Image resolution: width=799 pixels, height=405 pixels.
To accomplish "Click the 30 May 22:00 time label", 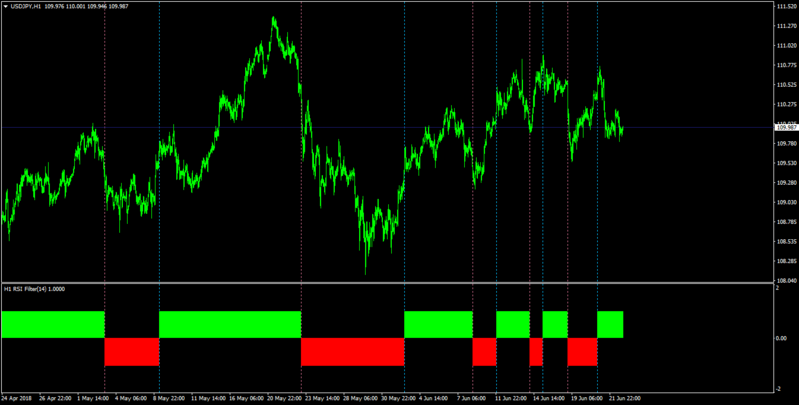I will [x=399, y=398].
